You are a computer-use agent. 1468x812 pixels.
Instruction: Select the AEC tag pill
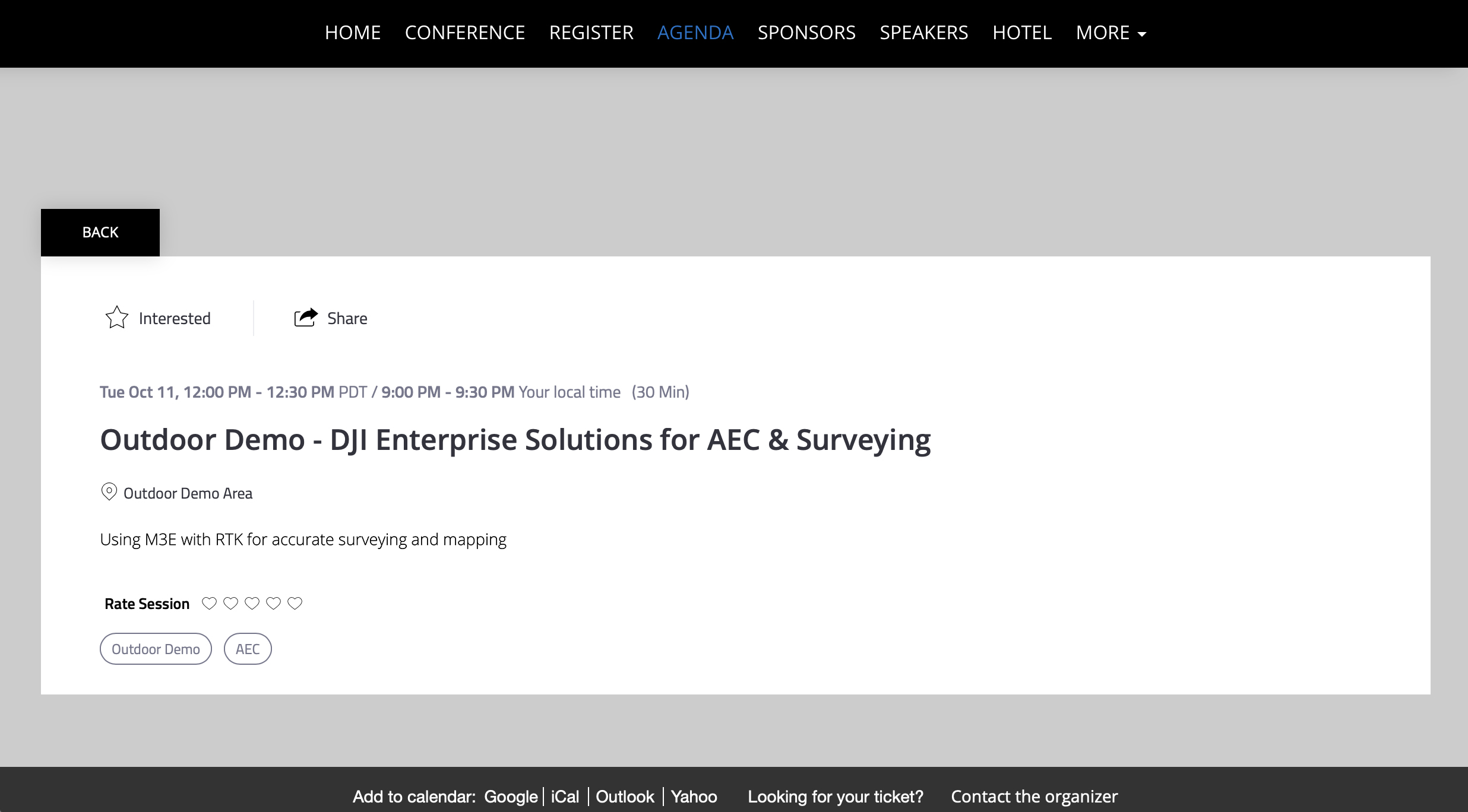248,649
